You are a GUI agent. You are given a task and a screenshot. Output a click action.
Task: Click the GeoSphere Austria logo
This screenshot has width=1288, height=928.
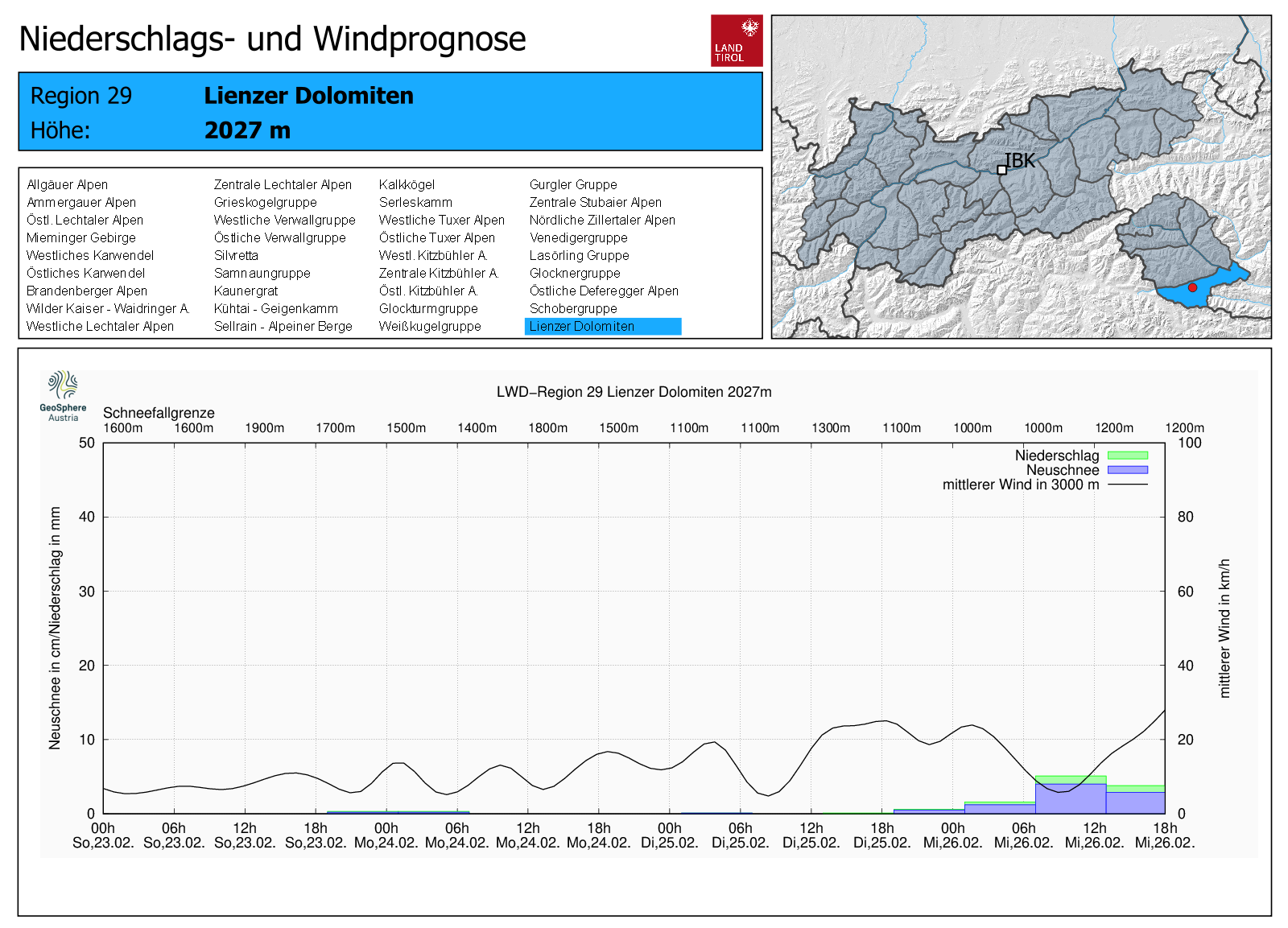point(63,395)
